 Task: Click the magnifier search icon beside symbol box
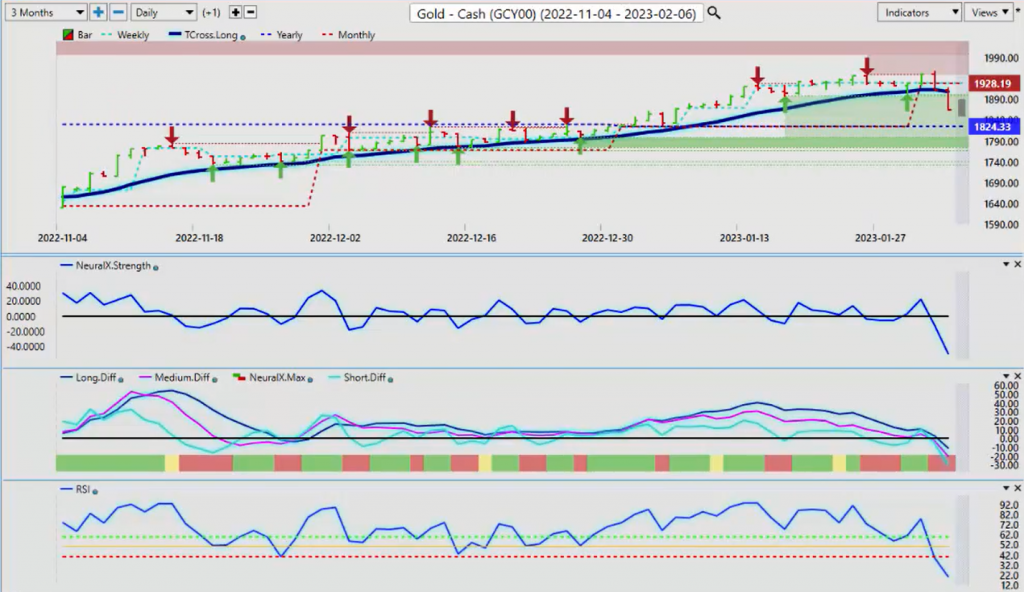click(714, 12)
